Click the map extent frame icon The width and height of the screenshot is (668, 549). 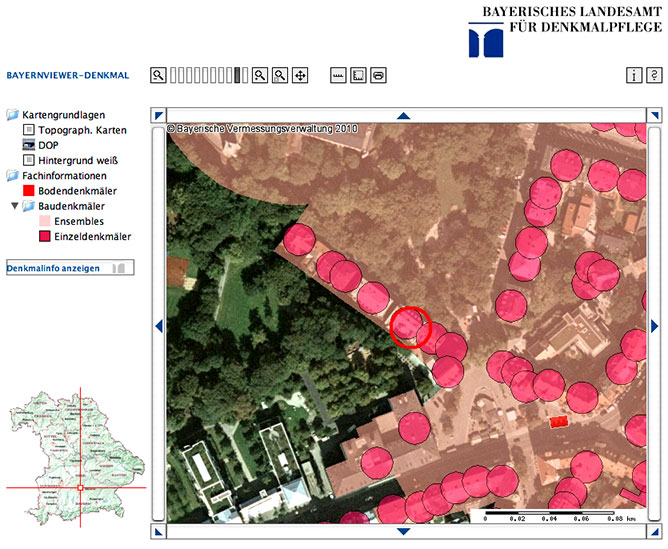(x=358, y=75)
